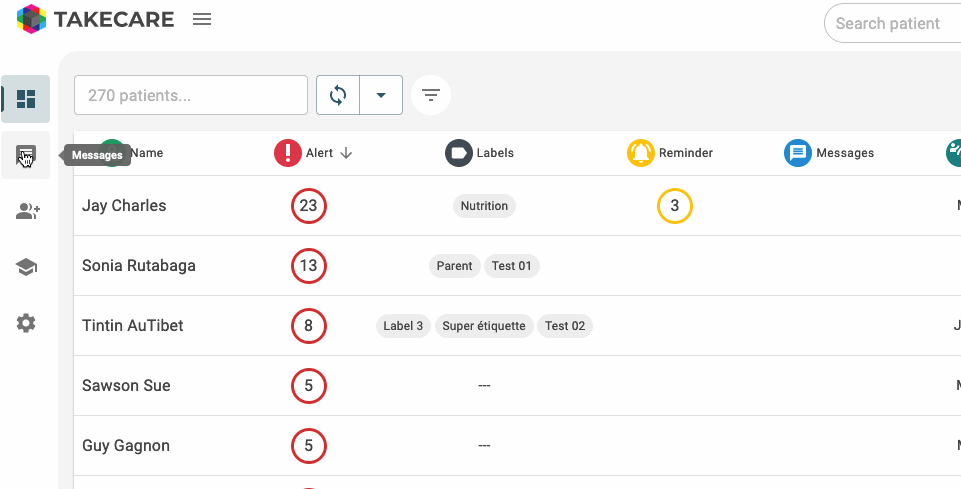Click Sonia Rutabaga's 13 alerts badge
Viewport: 961px width, 489px height.
[308, 266]
